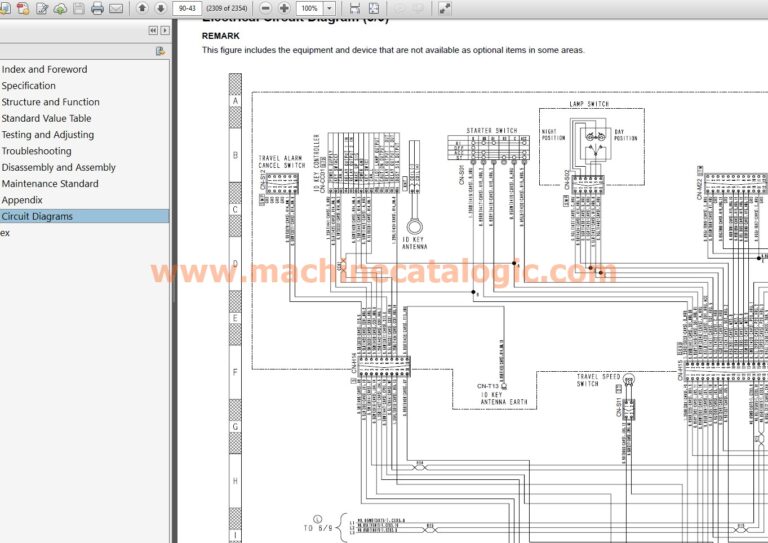This screenshot has height=543, width=768.
Task: Click the create PDF toolbar icon
Action: (x=23, y=8)
